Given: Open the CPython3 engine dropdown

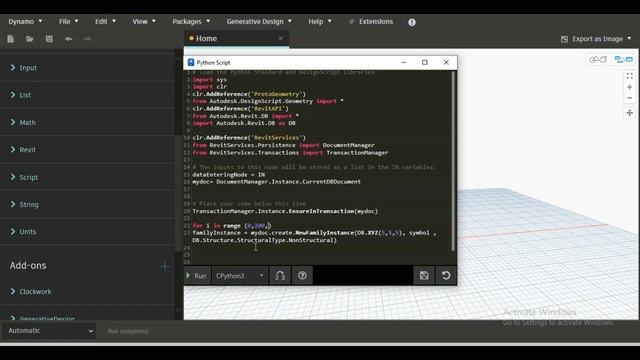Looking at the screenshot, I should pyautogui.click(x=240, y=276).
